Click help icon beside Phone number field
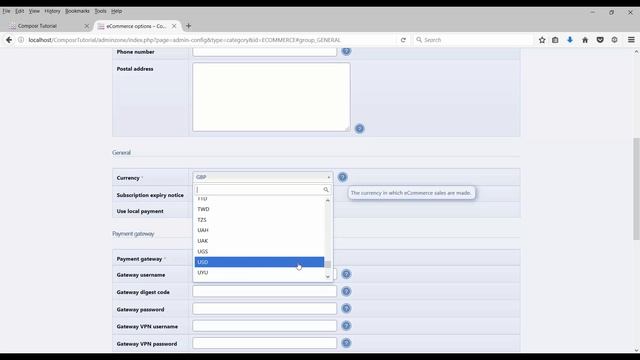The height and width of the screenshot is (360, 640). click(347, 51)
